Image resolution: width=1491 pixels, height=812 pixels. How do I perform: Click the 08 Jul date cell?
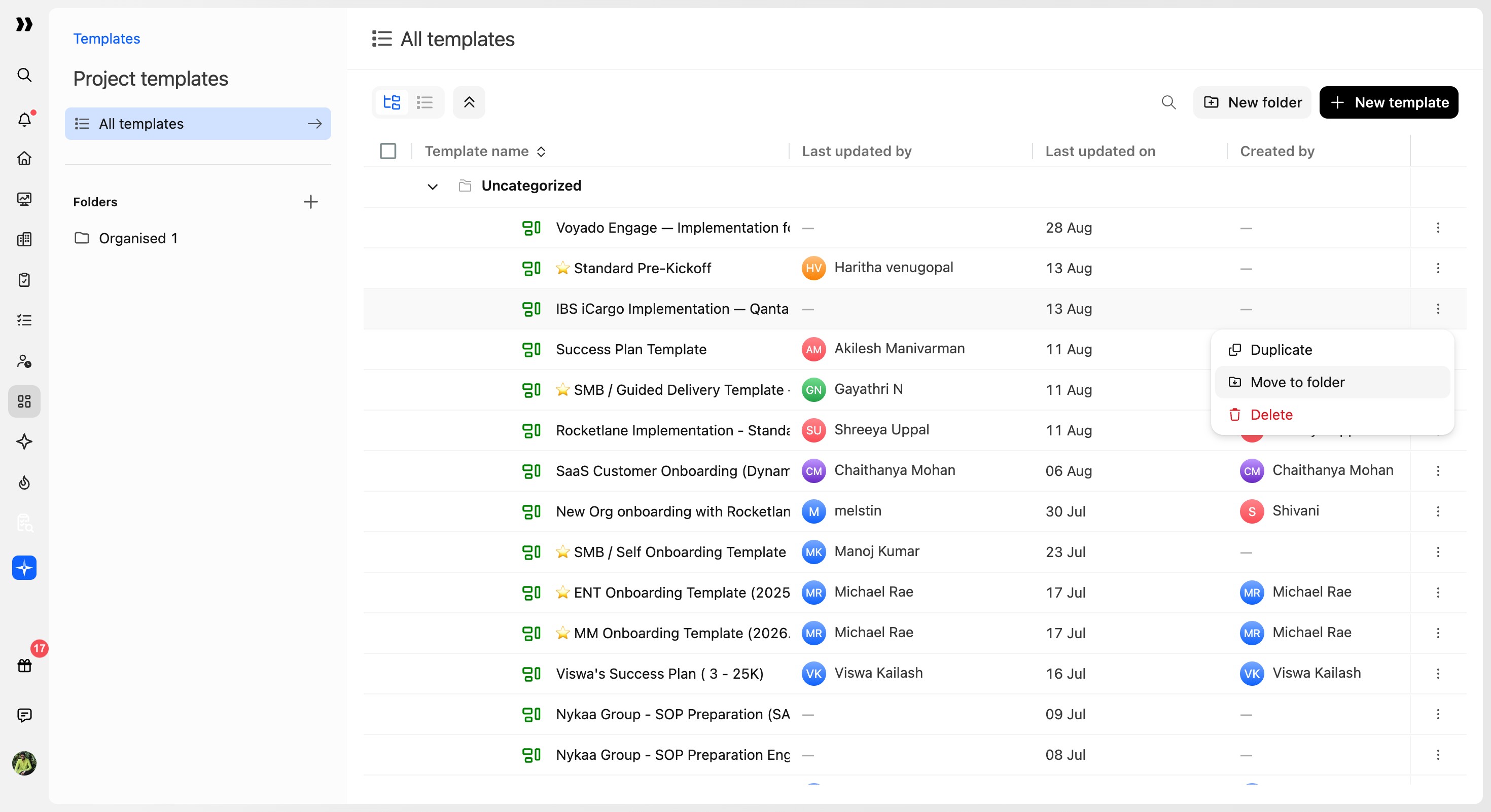(1065, 755)
